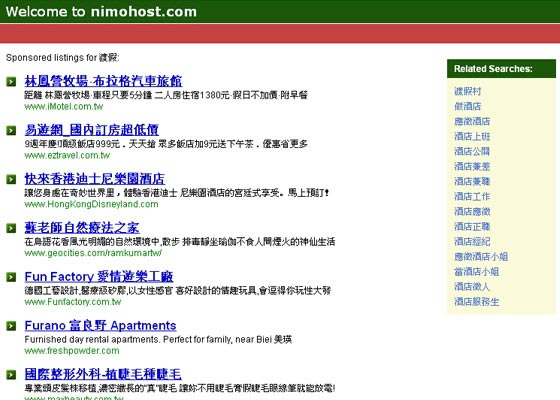Click the "Related Searches:" panel header

501,69
